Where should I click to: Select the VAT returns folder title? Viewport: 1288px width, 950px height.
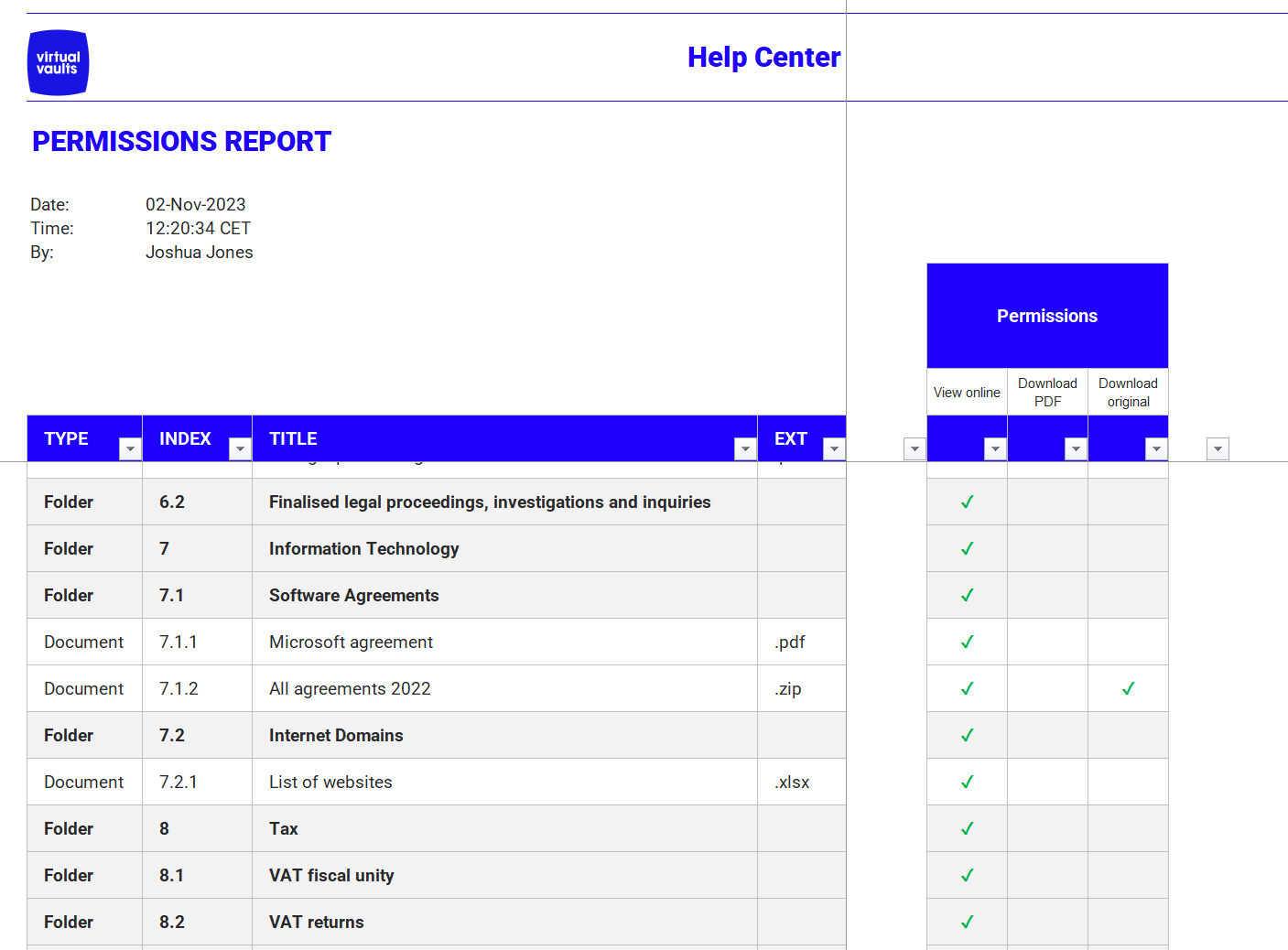(x=316, y=923)
